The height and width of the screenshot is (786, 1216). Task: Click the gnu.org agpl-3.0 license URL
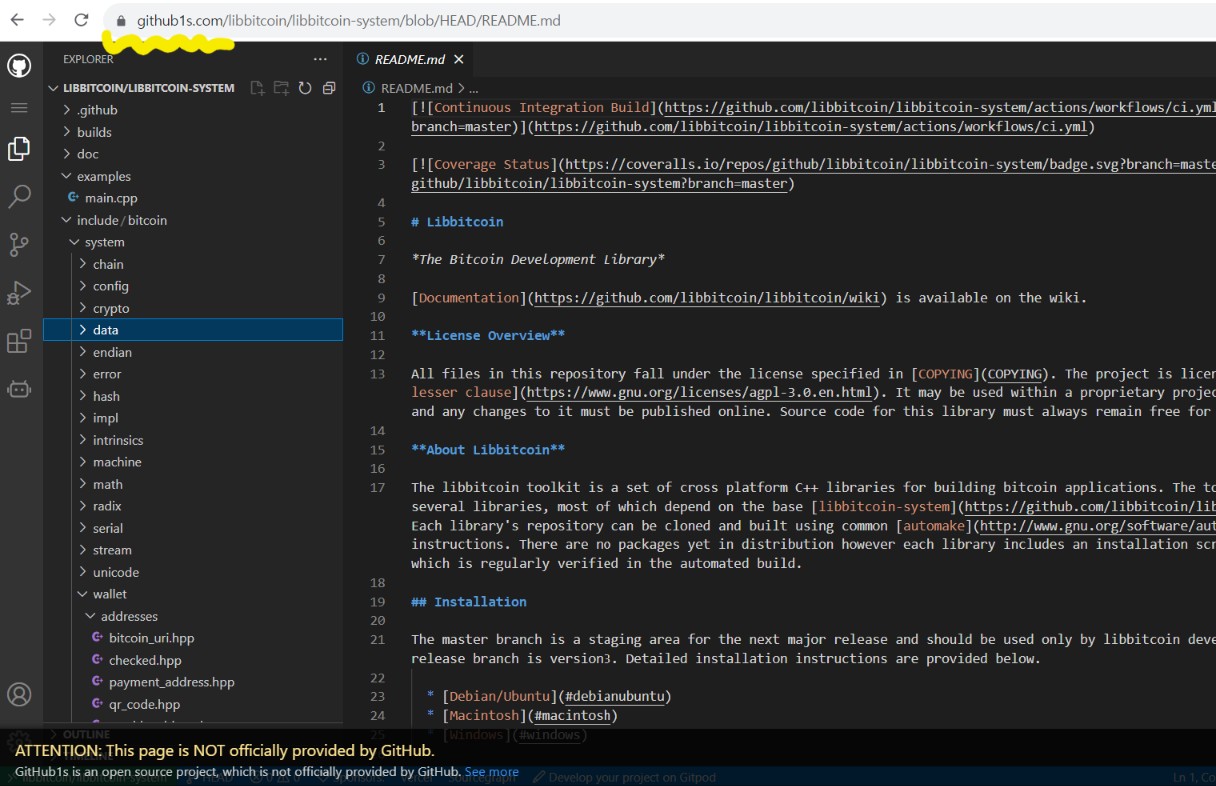[x=700, y=392]
